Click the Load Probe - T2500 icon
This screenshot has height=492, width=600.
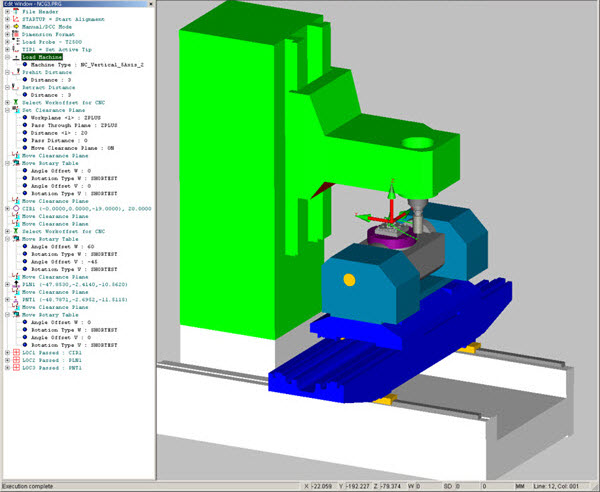pos(16,49)
